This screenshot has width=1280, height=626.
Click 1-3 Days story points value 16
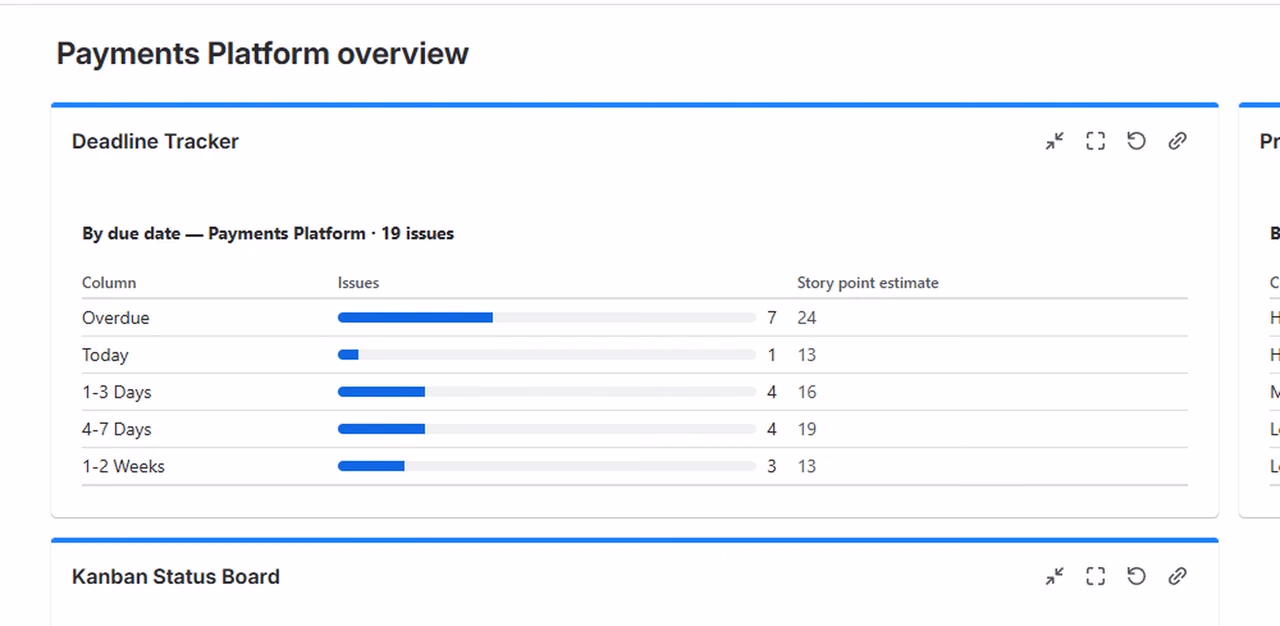[x=807, y=392]
